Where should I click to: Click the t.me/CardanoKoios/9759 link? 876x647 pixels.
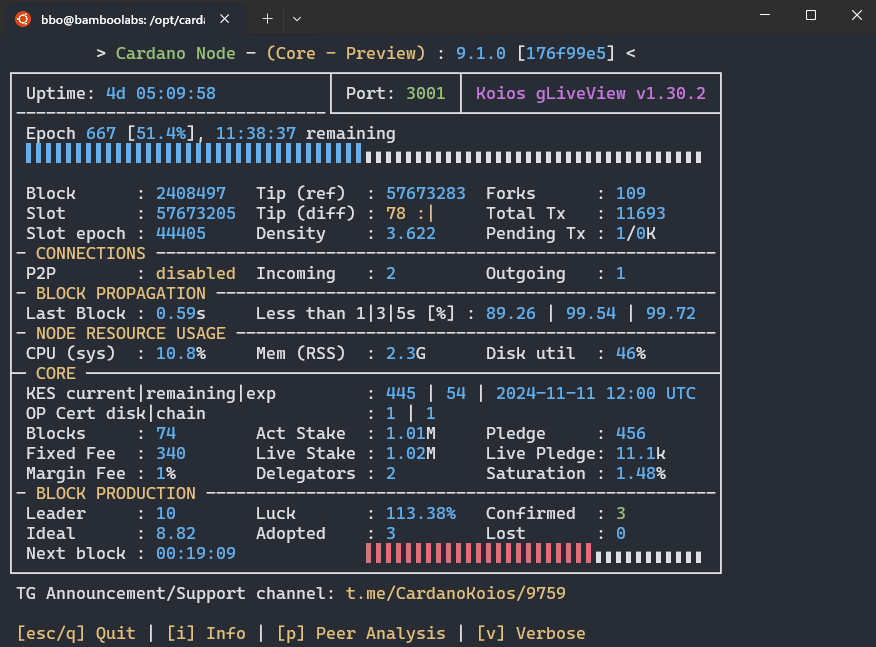click(x=455, y=593)
